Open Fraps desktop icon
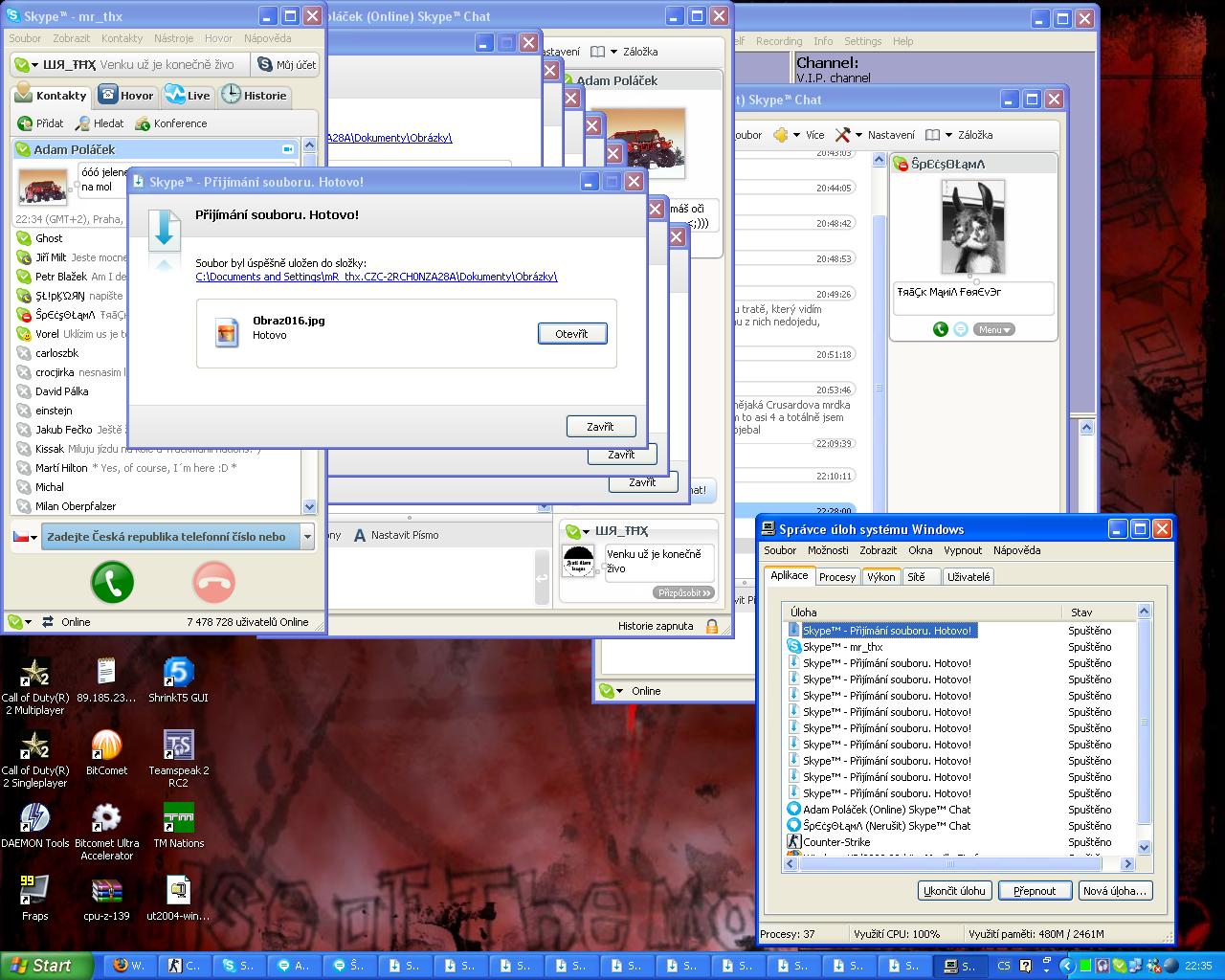 35,898
